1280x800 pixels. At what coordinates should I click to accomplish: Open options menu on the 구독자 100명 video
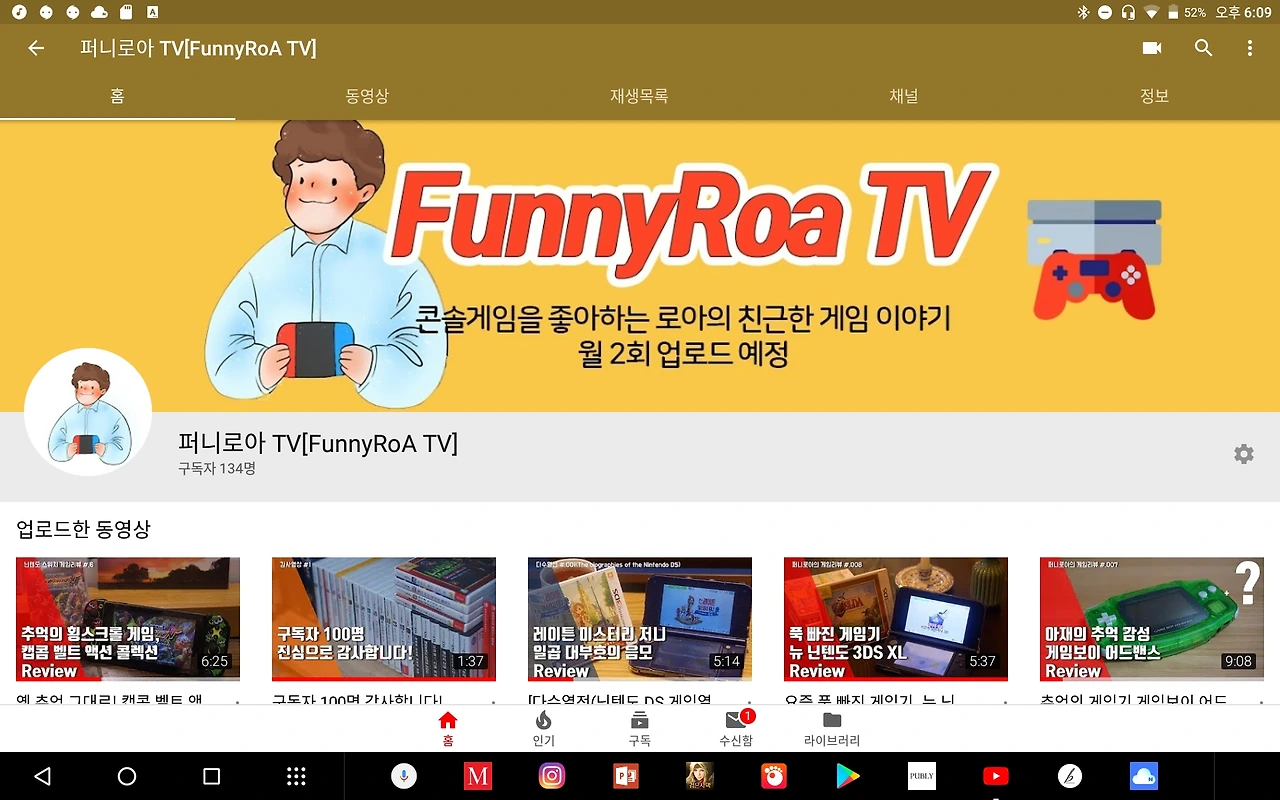click(x=495, y=704)
